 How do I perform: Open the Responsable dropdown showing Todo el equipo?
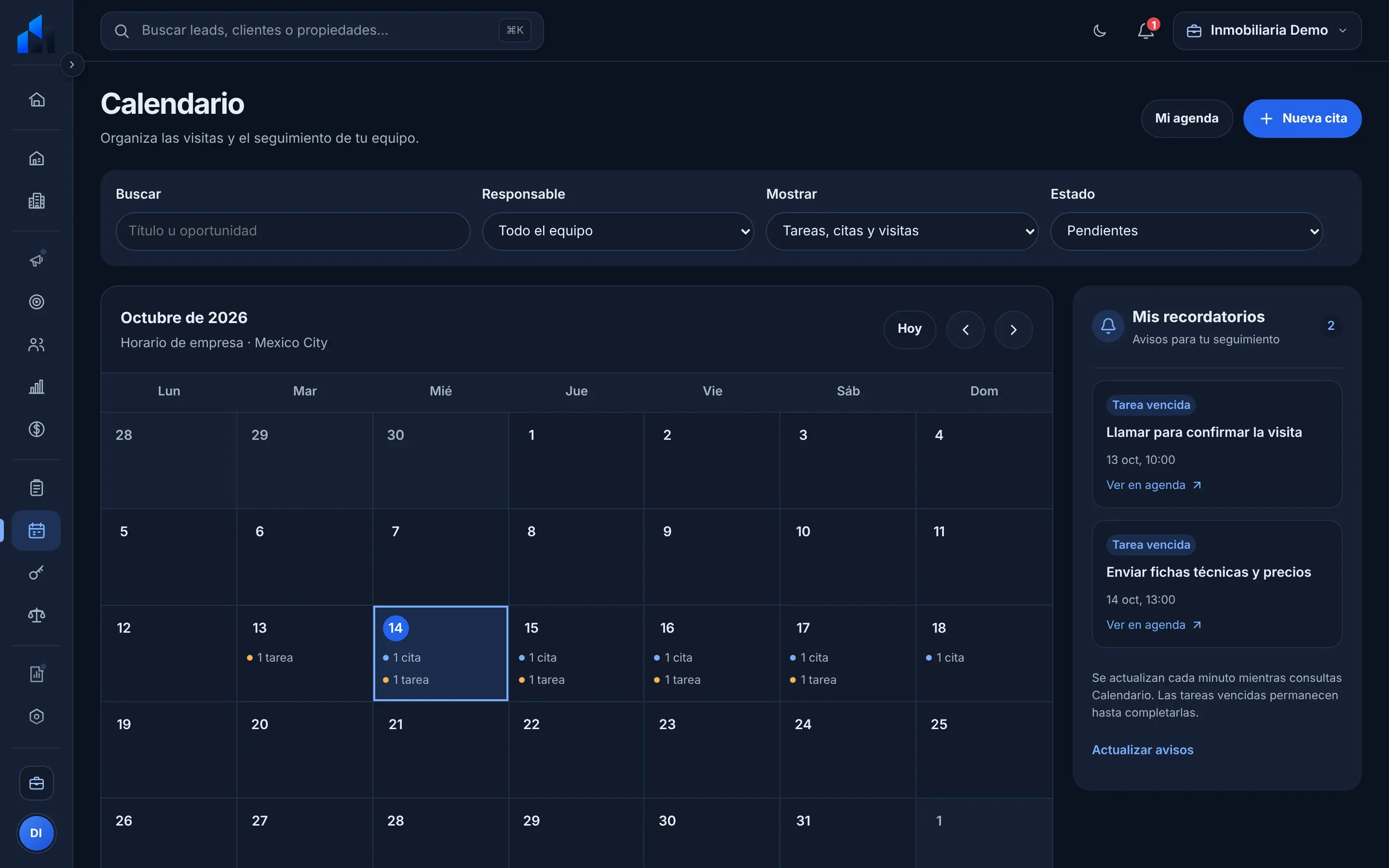pyautogui.click(x=618, y=231)
